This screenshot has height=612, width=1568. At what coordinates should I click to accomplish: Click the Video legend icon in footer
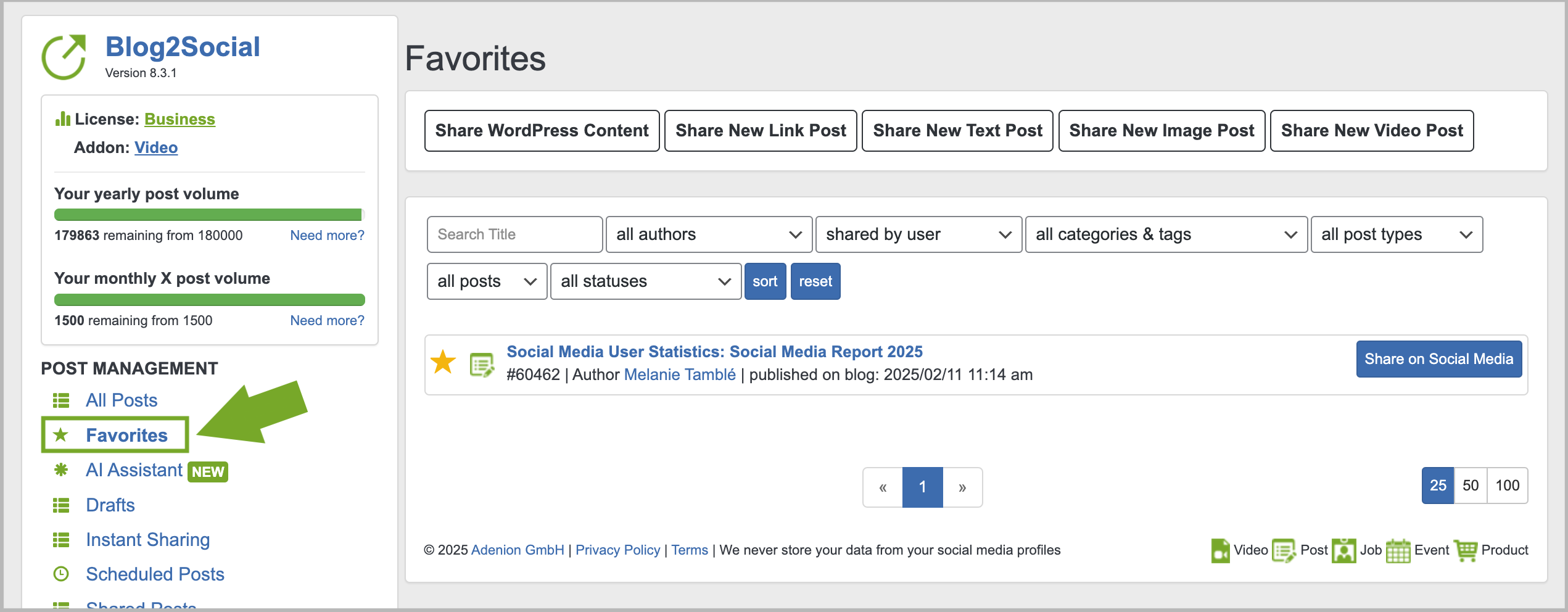(x=1220, y=550)
